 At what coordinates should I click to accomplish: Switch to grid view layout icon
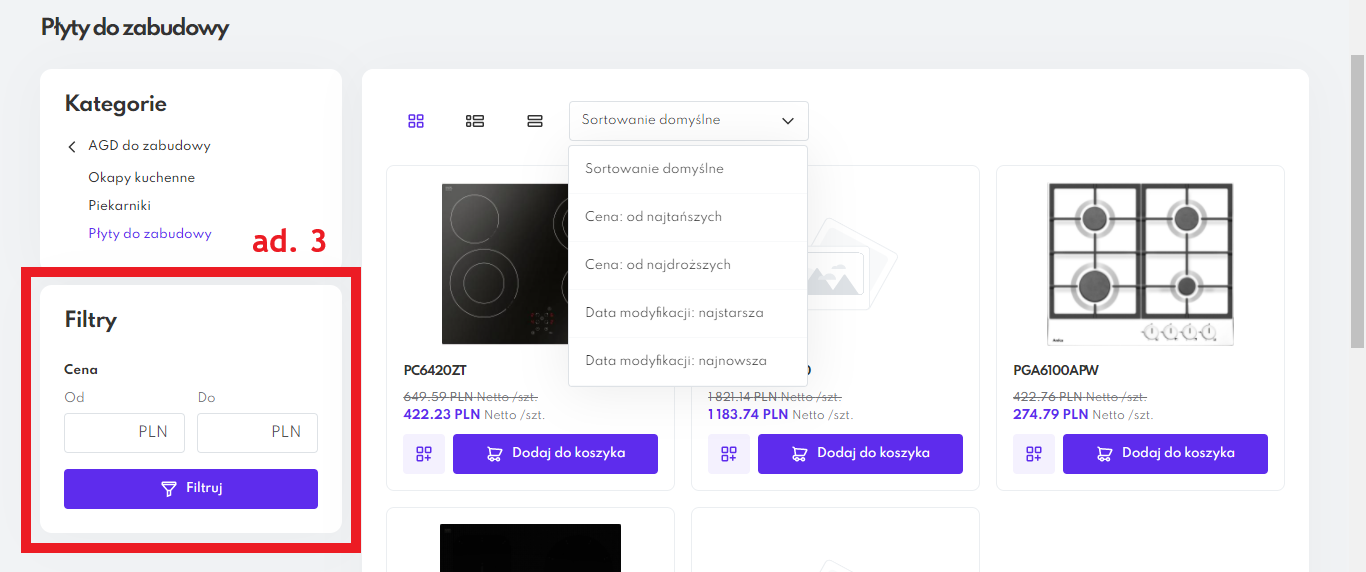416,121
